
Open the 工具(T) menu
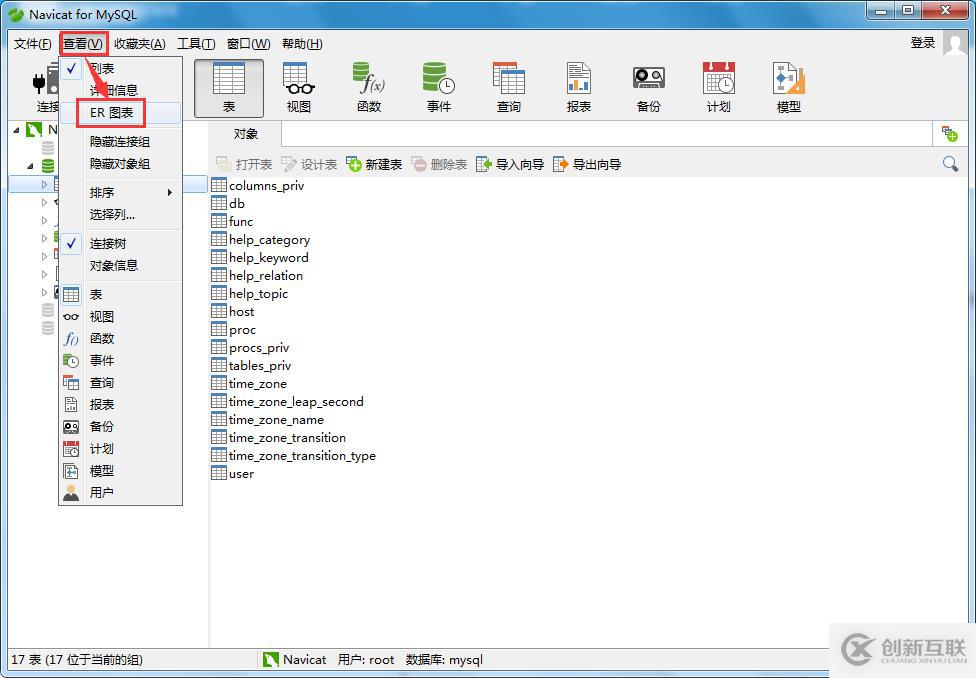[x=196, y=44]
